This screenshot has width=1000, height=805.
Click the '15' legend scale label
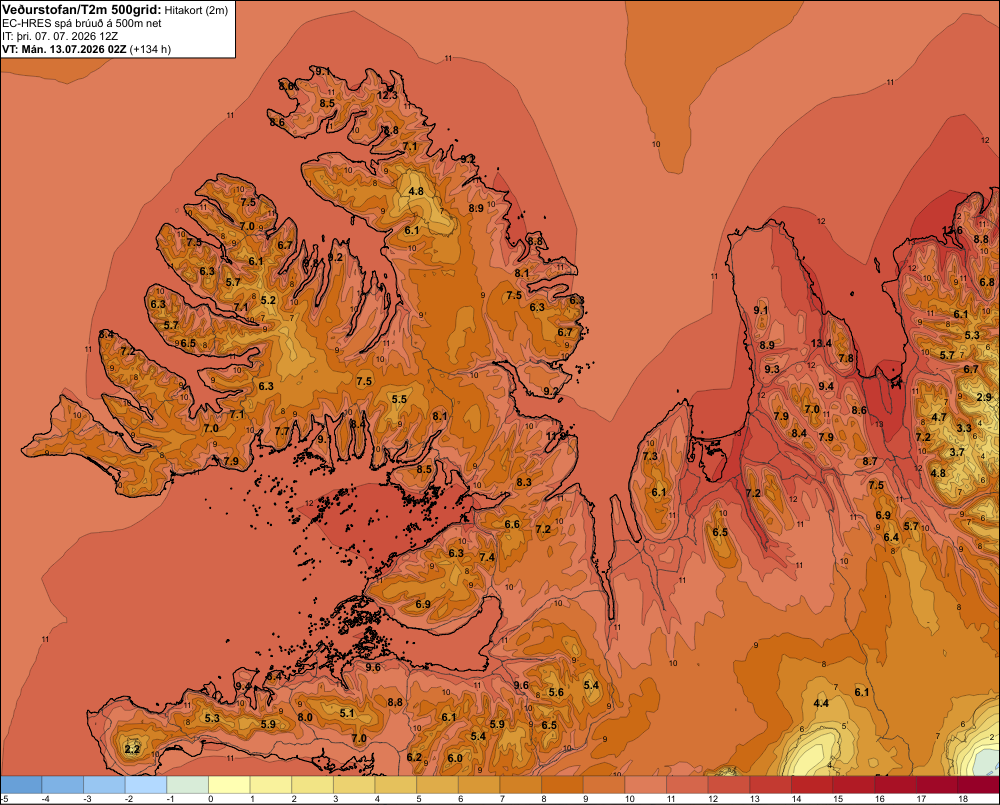pyautogui.click(x=838, y=799)
